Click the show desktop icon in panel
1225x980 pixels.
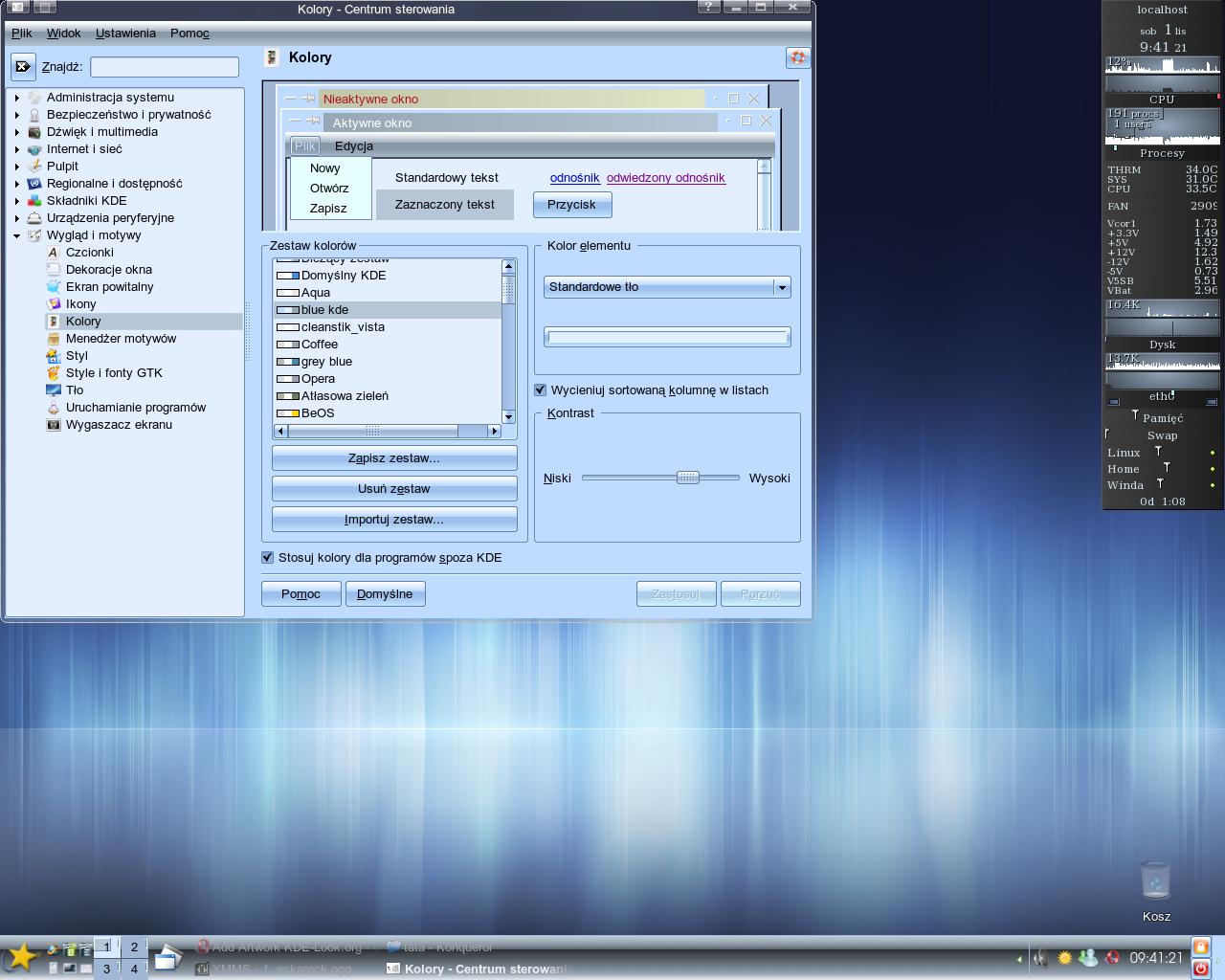tap(167, 956)
